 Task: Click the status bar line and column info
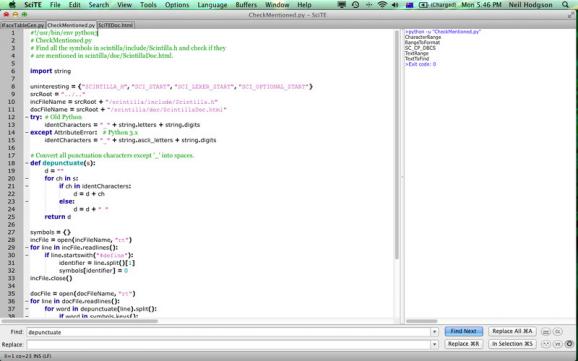pyautogui.click(x=28, y=356)
